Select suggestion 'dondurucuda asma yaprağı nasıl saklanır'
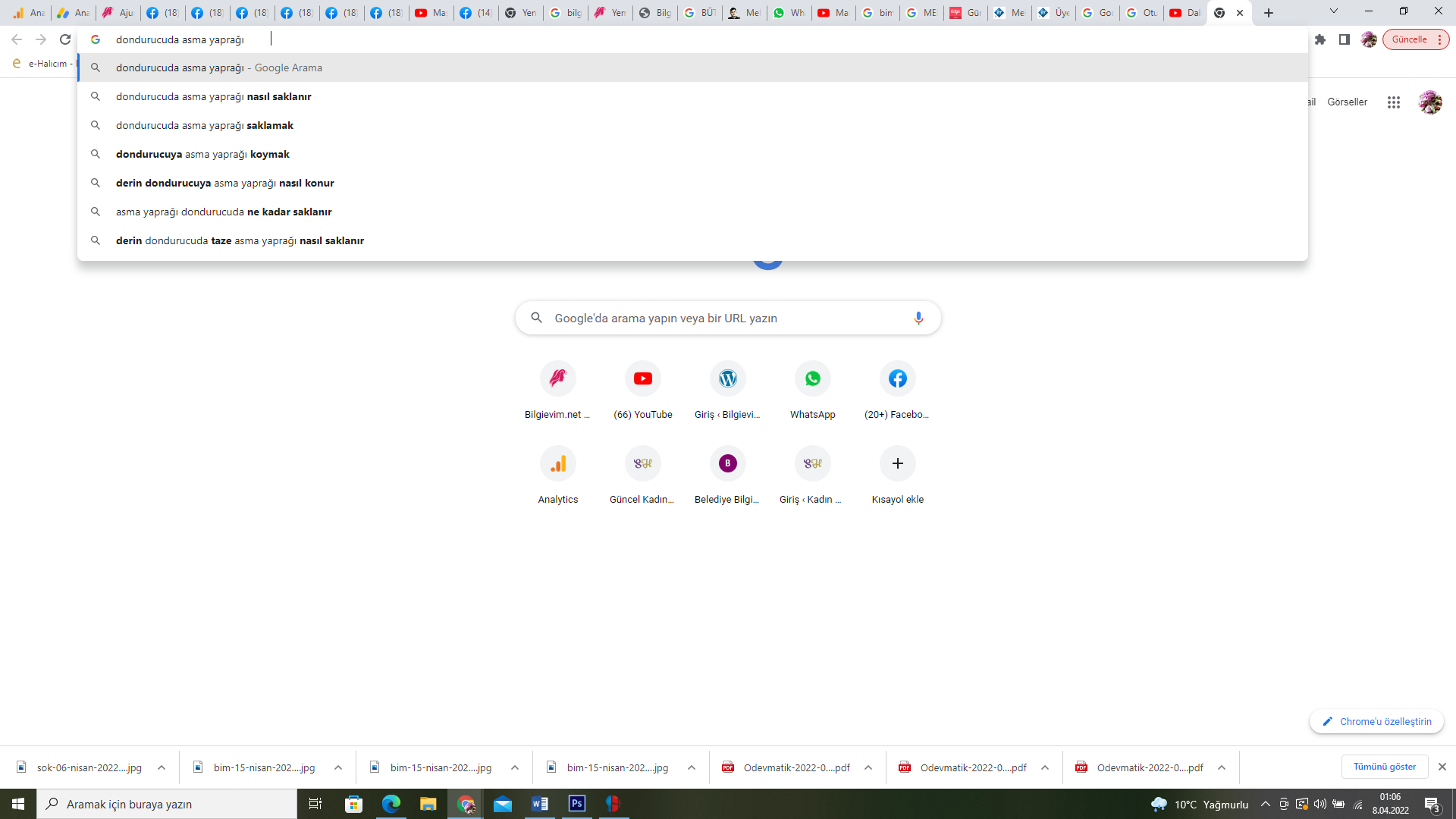 [x=214, y=96]
